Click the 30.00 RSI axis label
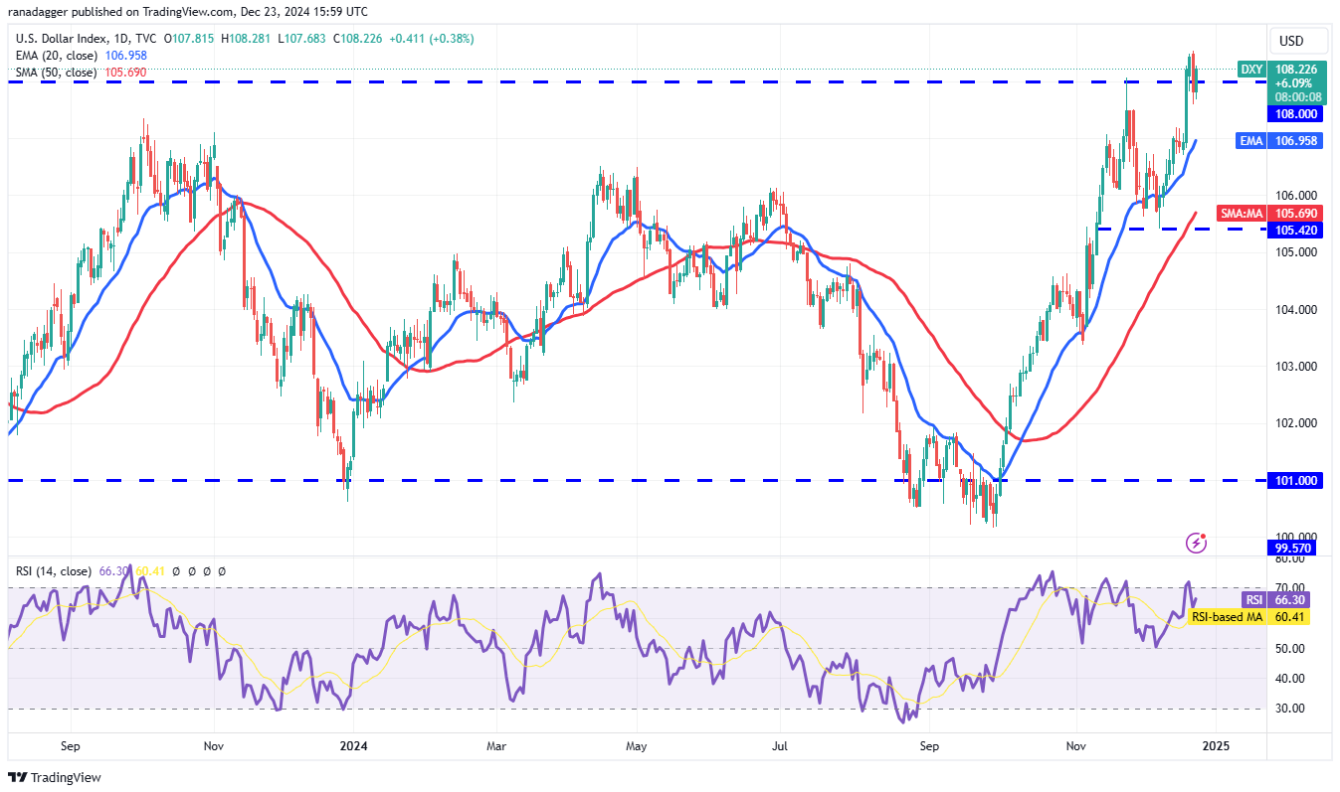 pos(1288,708)
